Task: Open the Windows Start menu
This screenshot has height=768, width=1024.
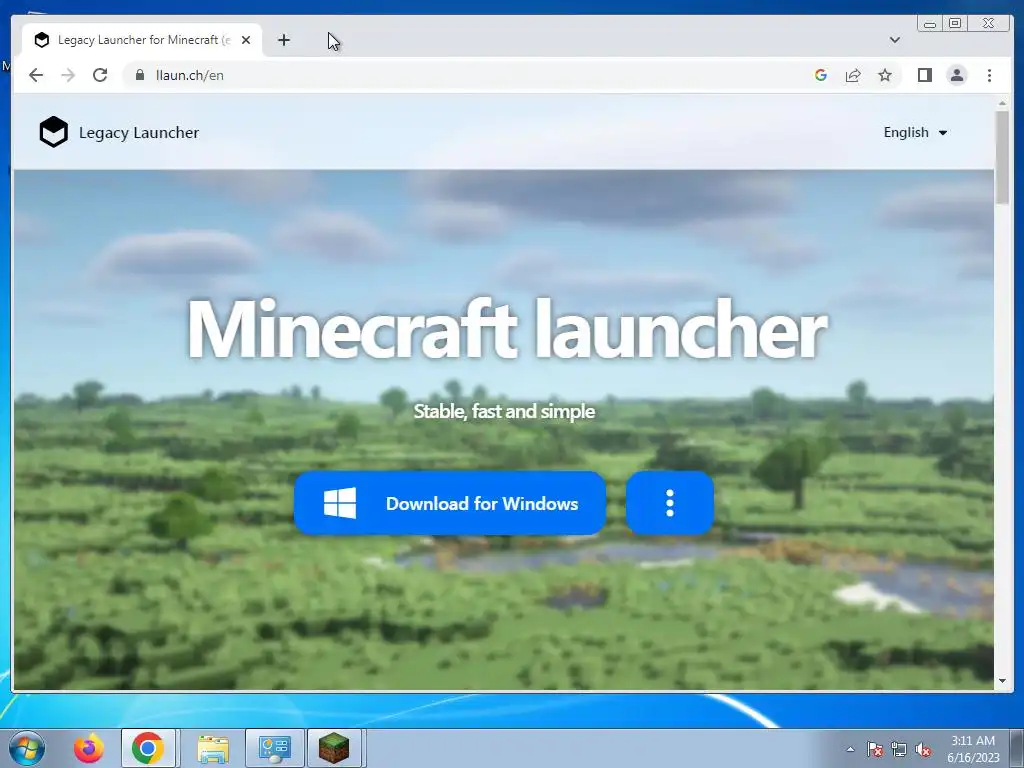Action: coord(26,748)
